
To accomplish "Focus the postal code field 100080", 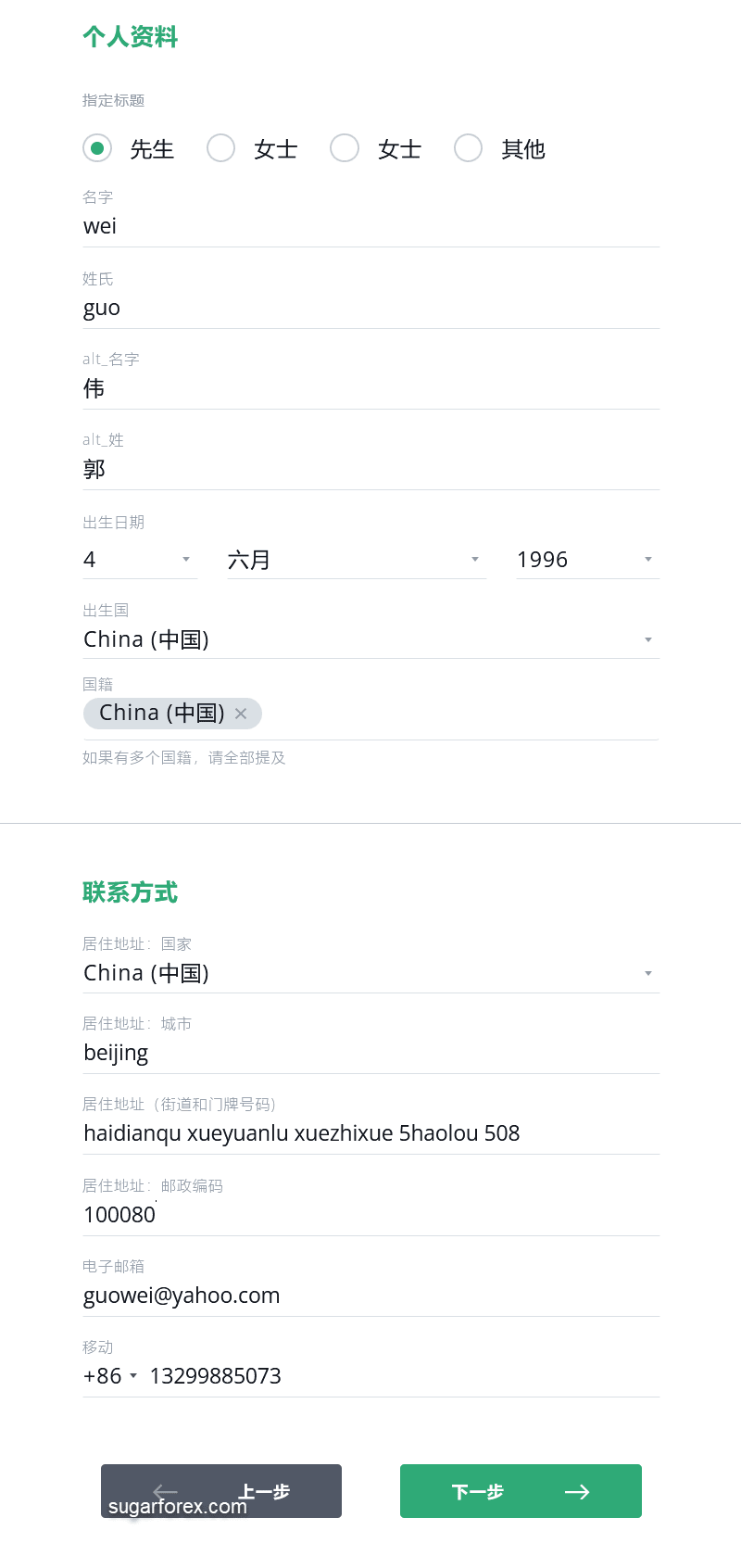I will (370, 1215).
